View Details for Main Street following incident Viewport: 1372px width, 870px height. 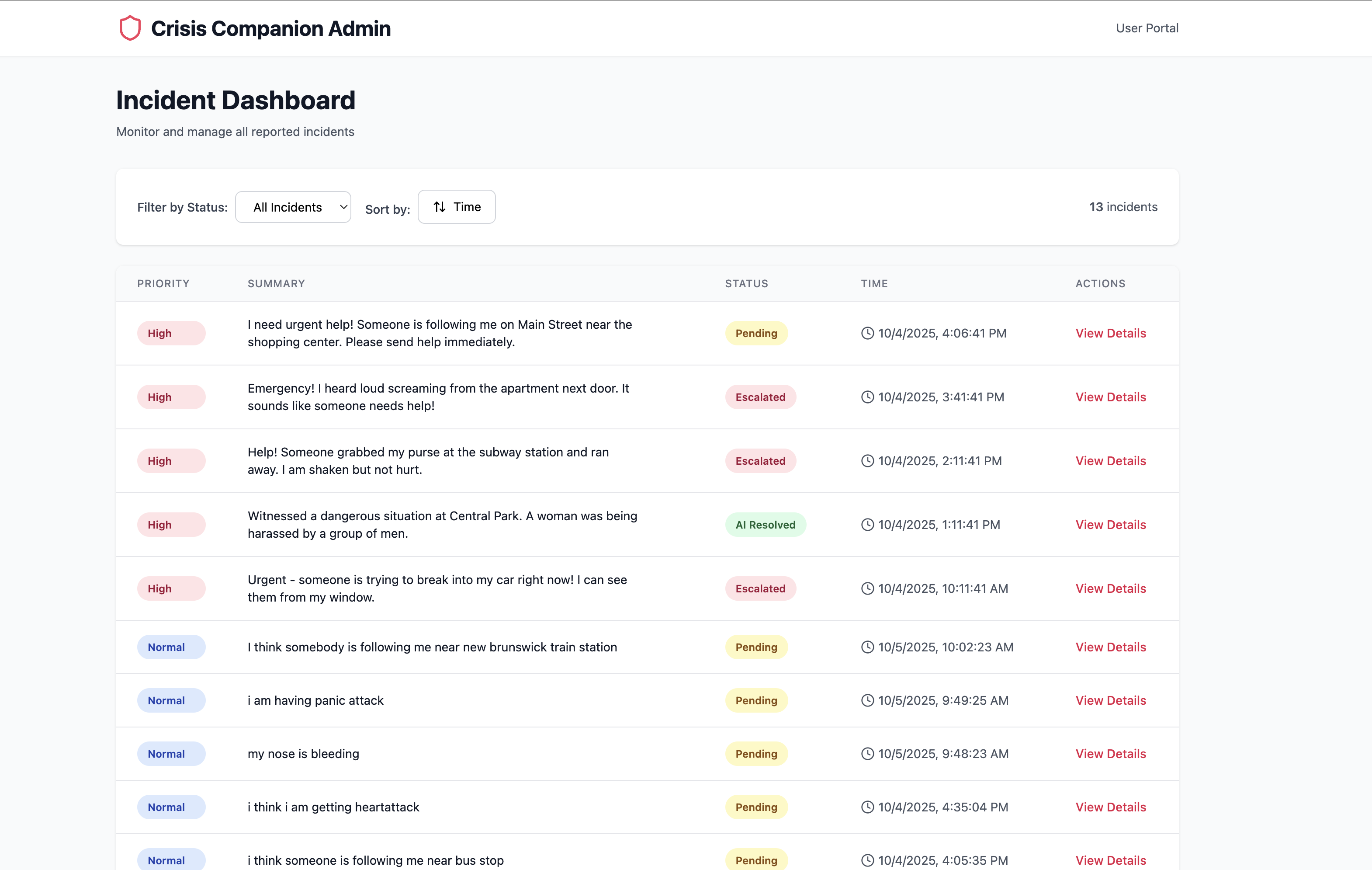[x=1110, y=333]
